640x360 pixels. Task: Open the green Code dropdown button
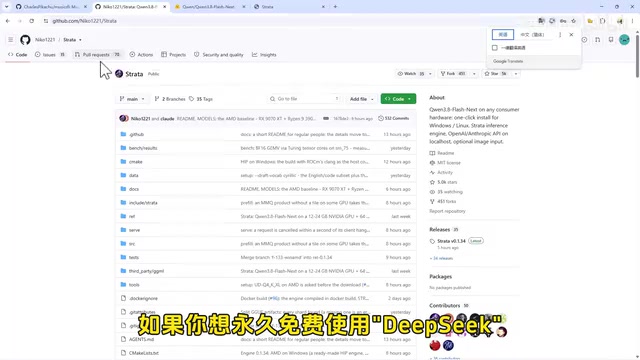pos(398,99)
